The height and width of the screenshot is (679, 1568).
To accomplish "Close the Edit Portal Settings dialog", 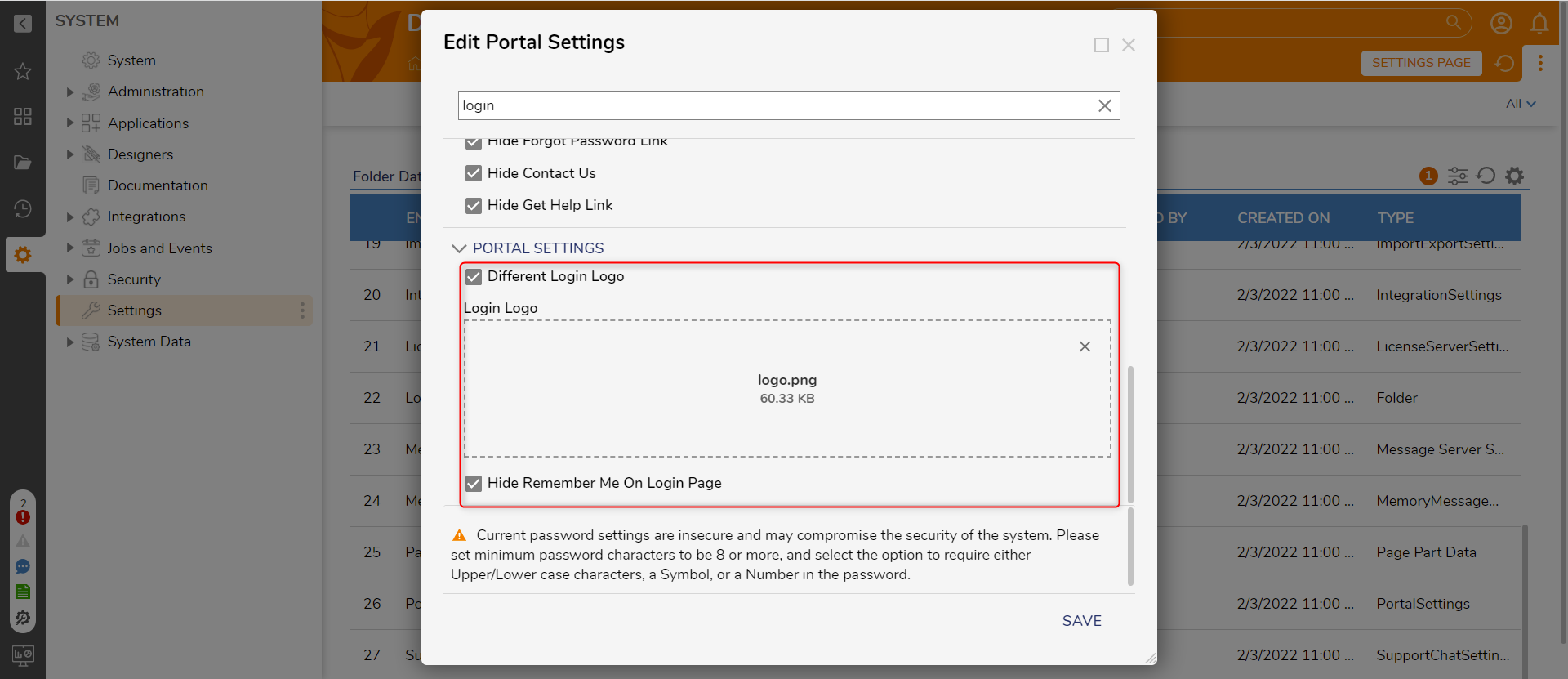I will pyautogui.click(x=1129, y=45).
